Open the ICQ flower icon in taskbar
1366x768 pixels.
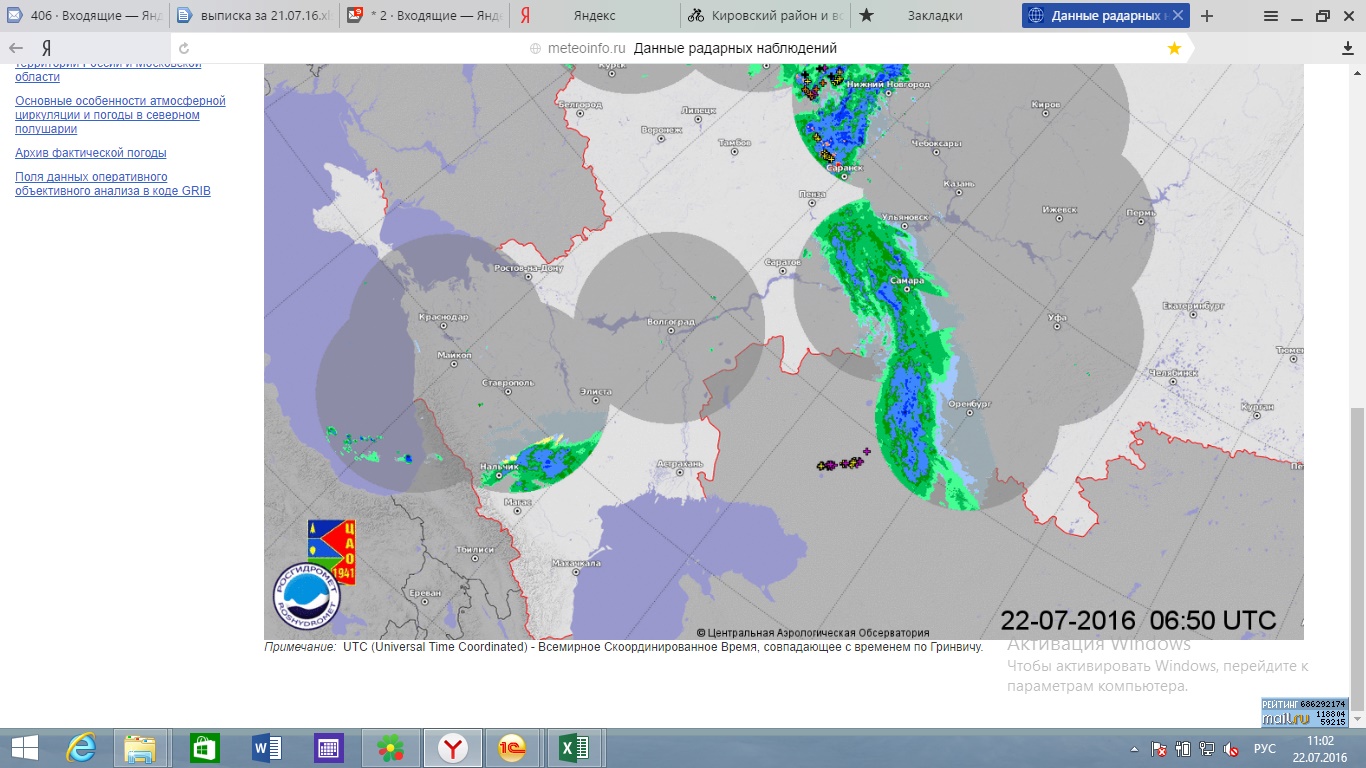click(390, 748)
